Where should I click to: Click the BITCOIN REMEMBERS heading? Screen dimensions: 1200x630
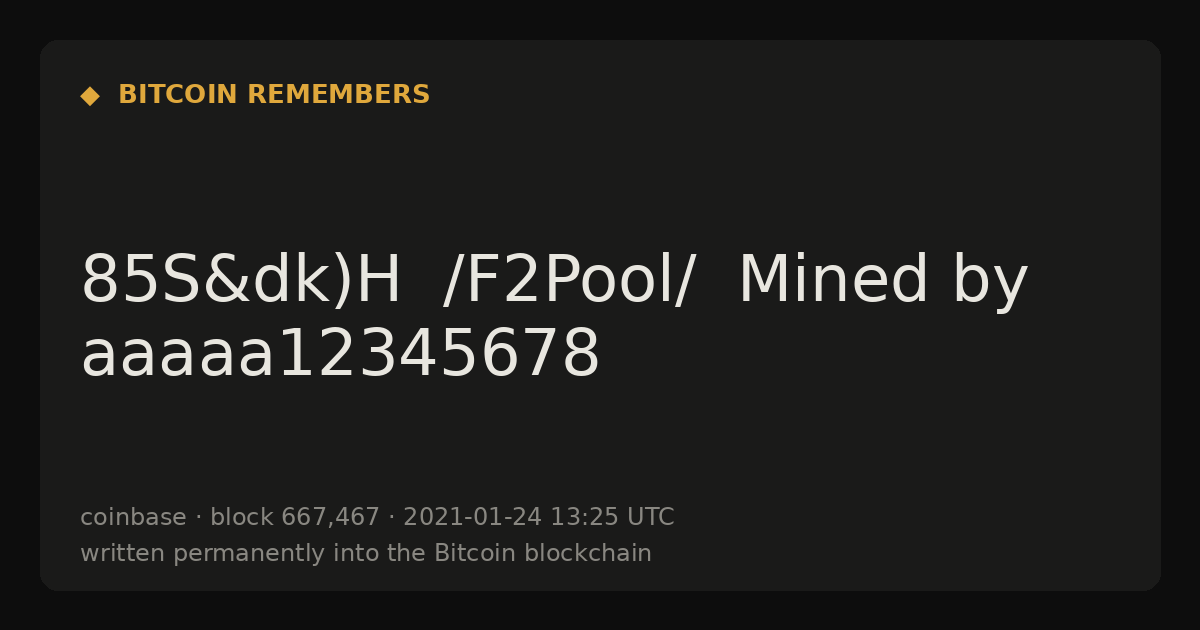click(274, 95)
